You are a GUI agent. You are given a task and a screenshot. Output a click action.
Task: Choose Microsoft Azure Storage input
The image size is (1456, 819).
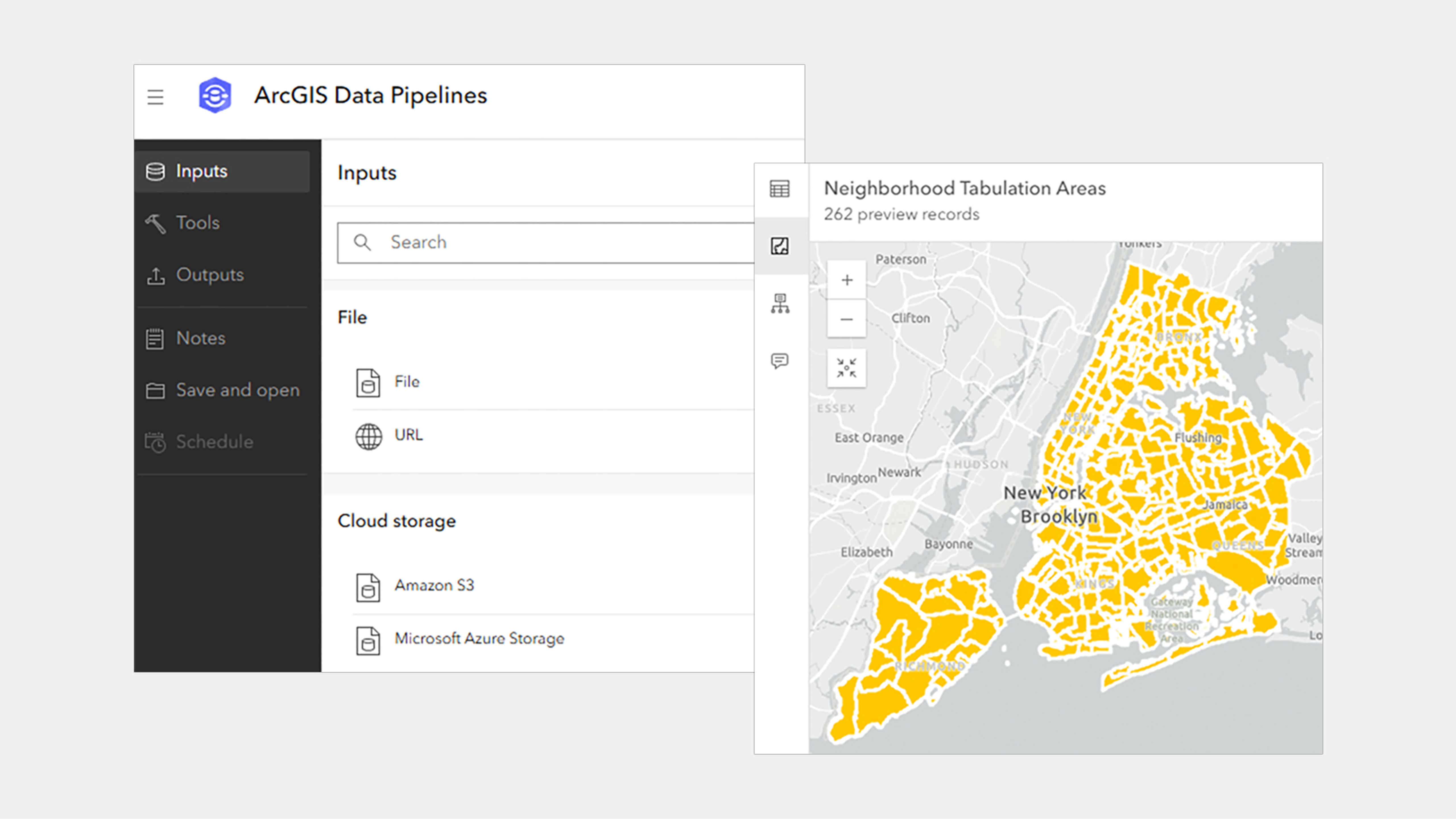553,640
